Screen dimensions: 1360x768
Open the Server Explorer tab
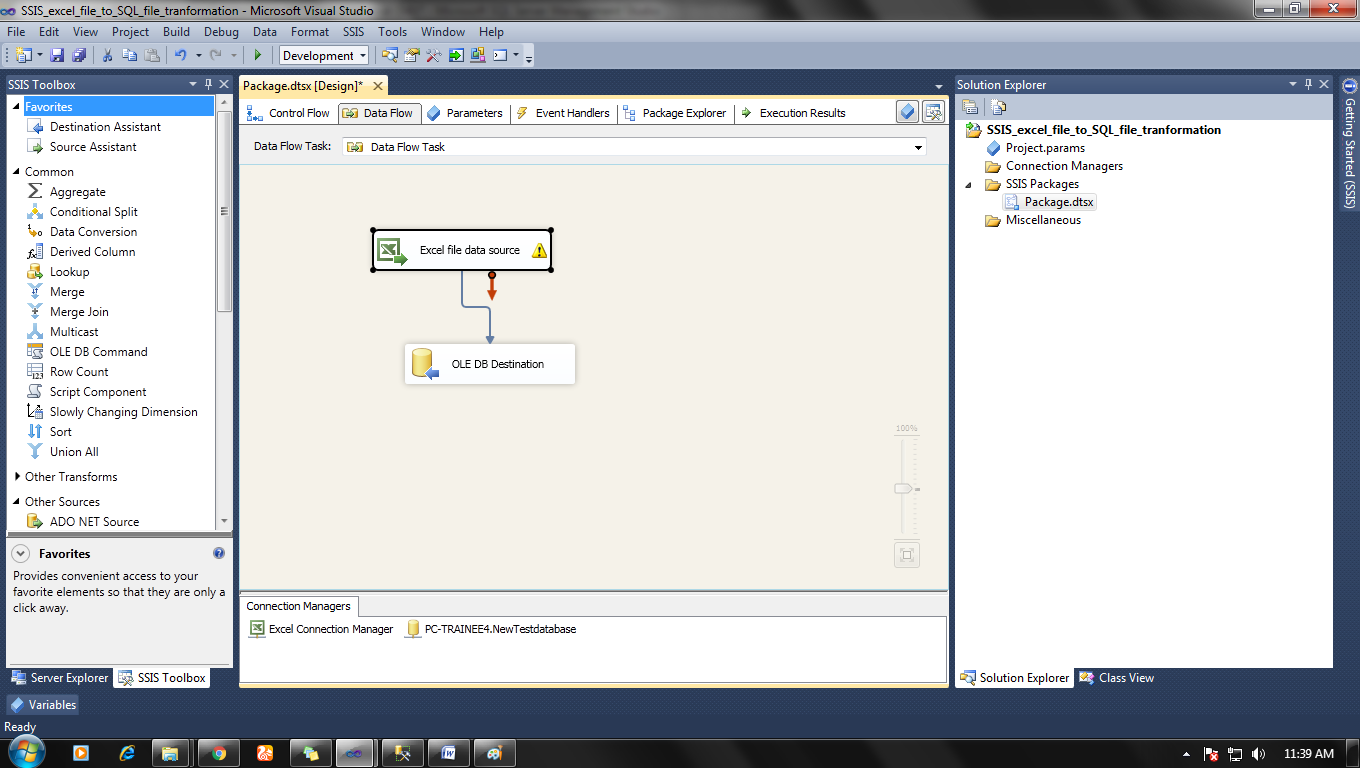pyautogui.click(x=60, y=678)
